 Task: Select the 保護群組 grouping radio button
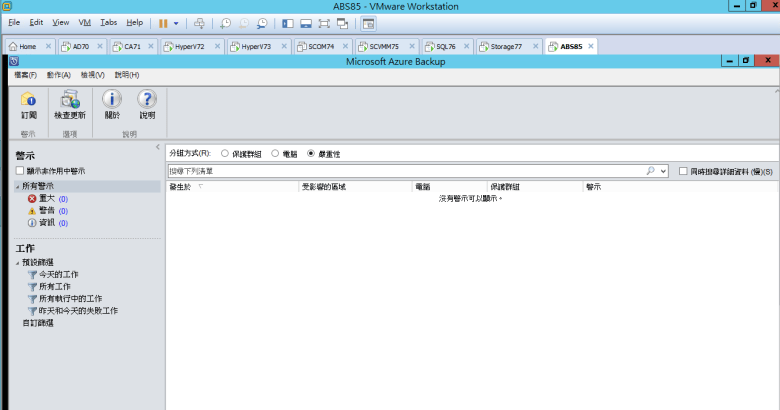(x=224, y=154)
